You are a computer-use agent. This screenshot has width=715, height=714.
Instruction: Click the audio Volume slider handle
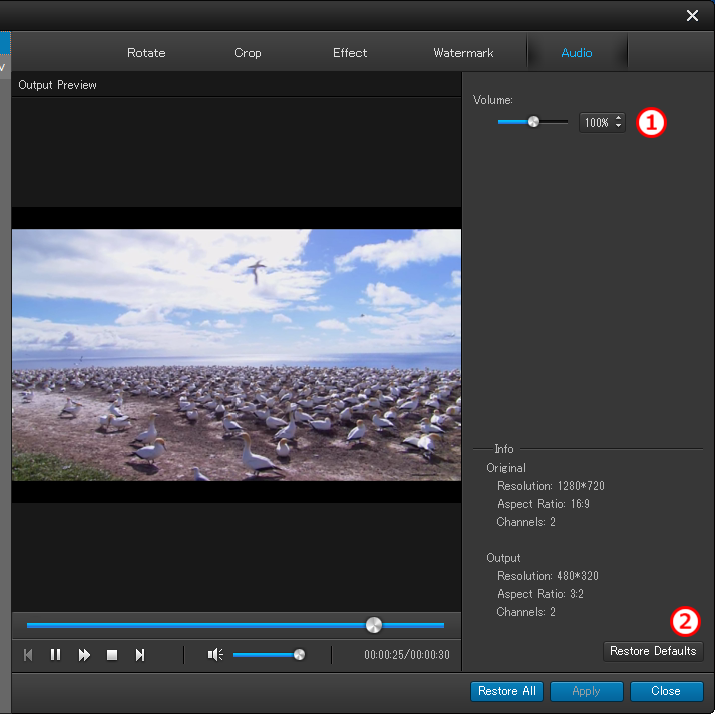tap(533, 122)
